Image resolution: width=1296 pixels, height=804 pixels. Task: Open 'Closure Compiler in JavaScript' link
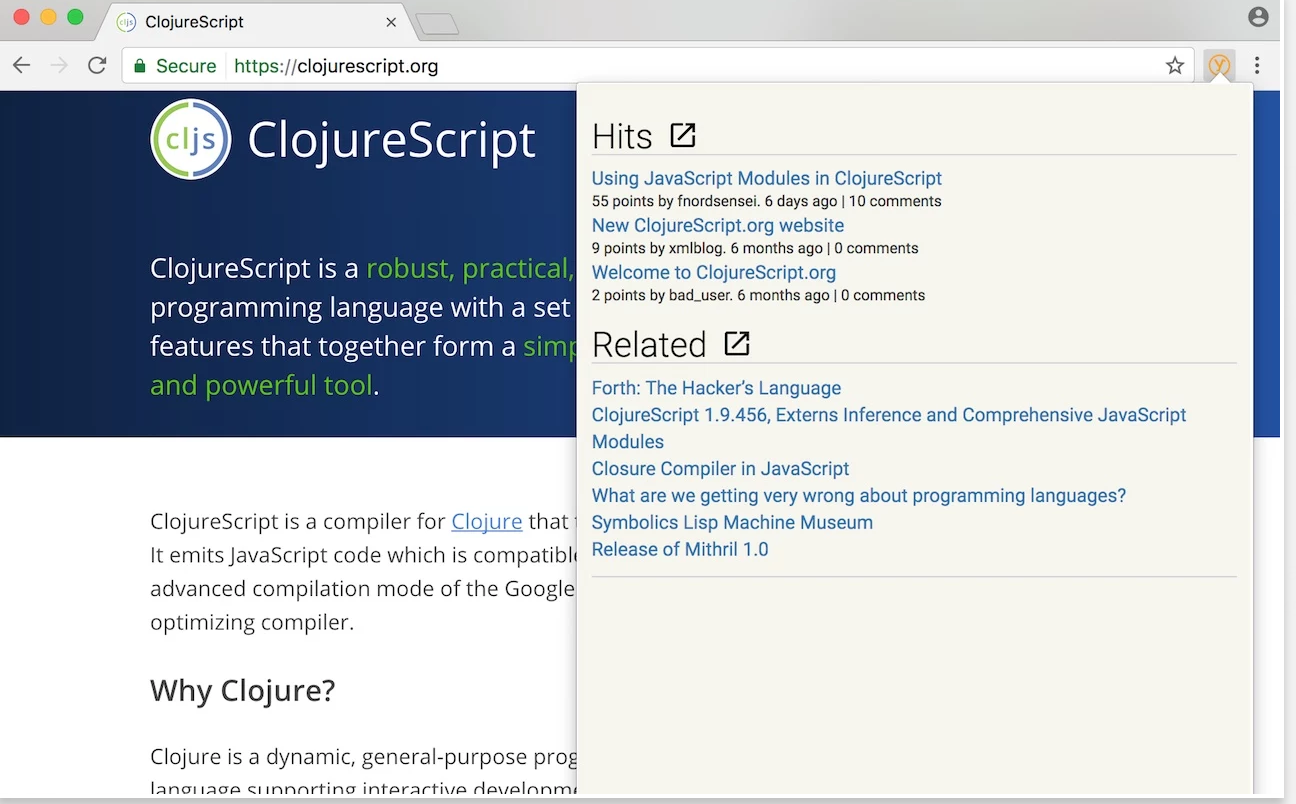720,468
